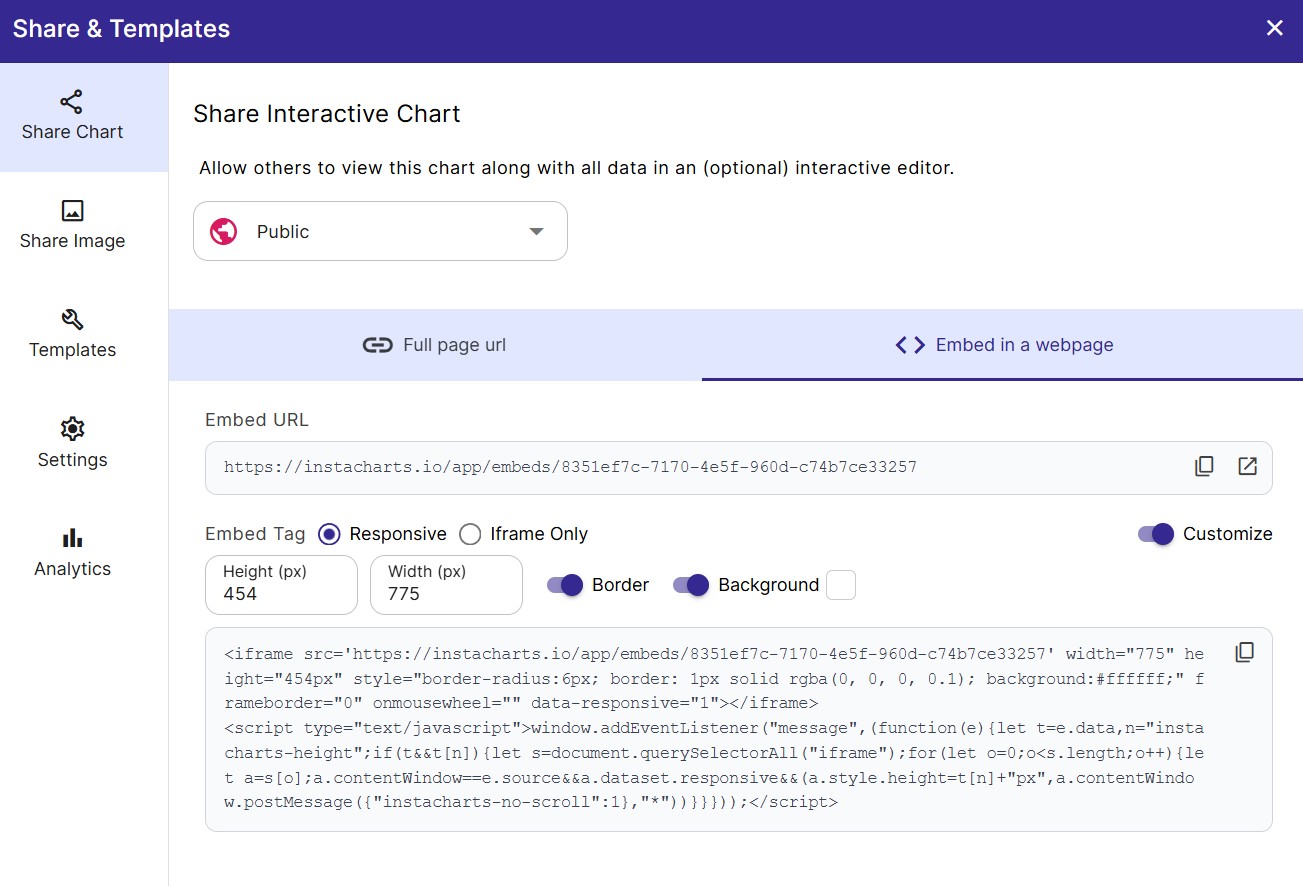Click inside the iframe embed code box
Viewport: 1303px width, 886px height.
[x=739, y=730]
